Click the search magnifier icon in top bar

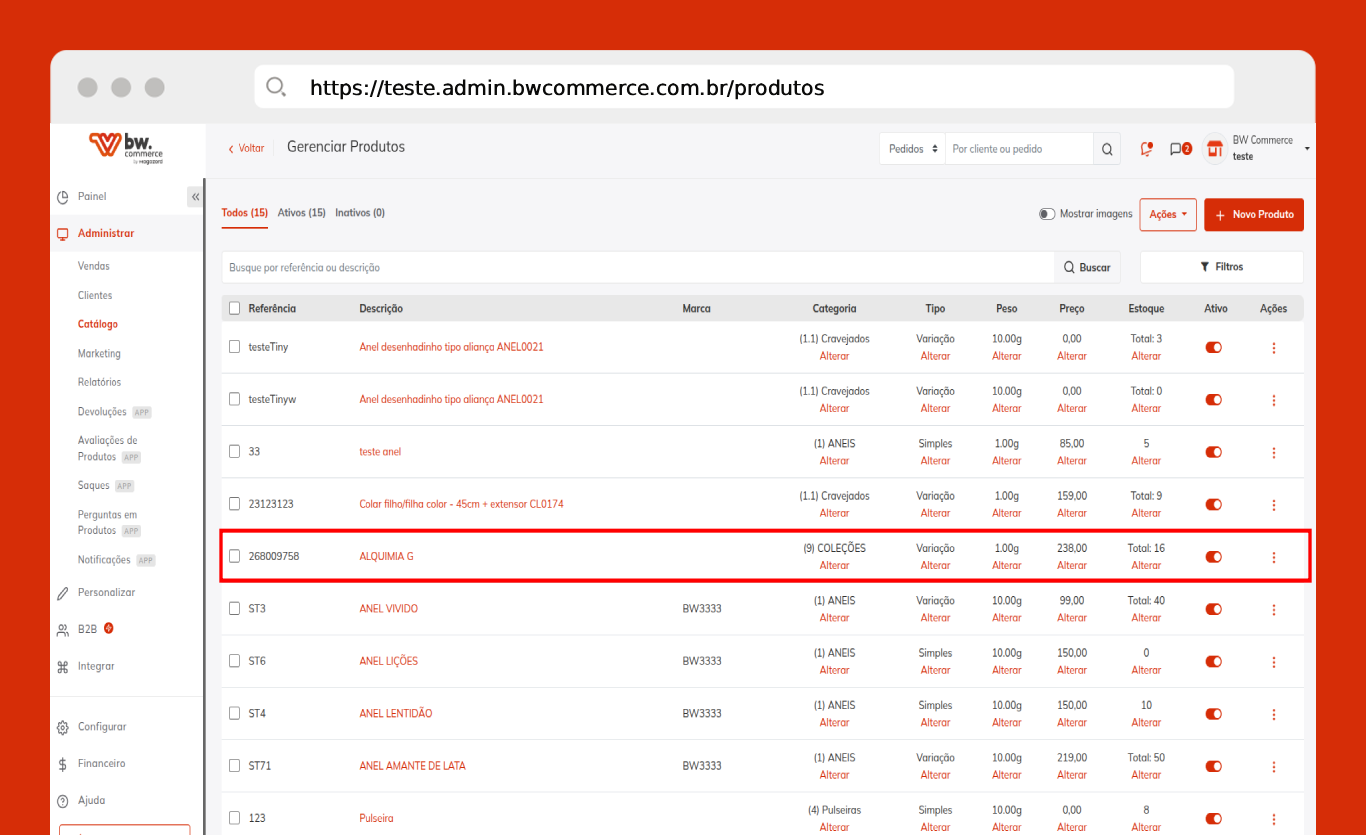1107,149
